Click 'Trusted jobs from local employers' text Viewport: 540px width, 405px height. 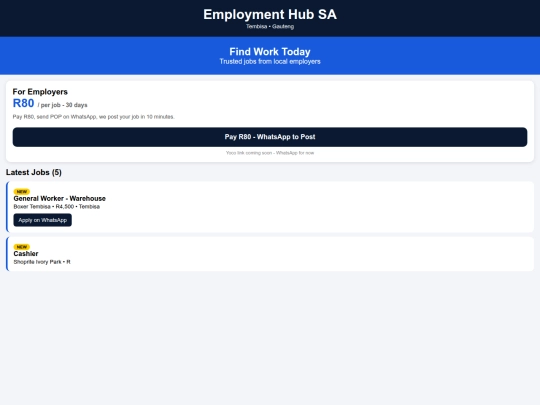[270, 62]
